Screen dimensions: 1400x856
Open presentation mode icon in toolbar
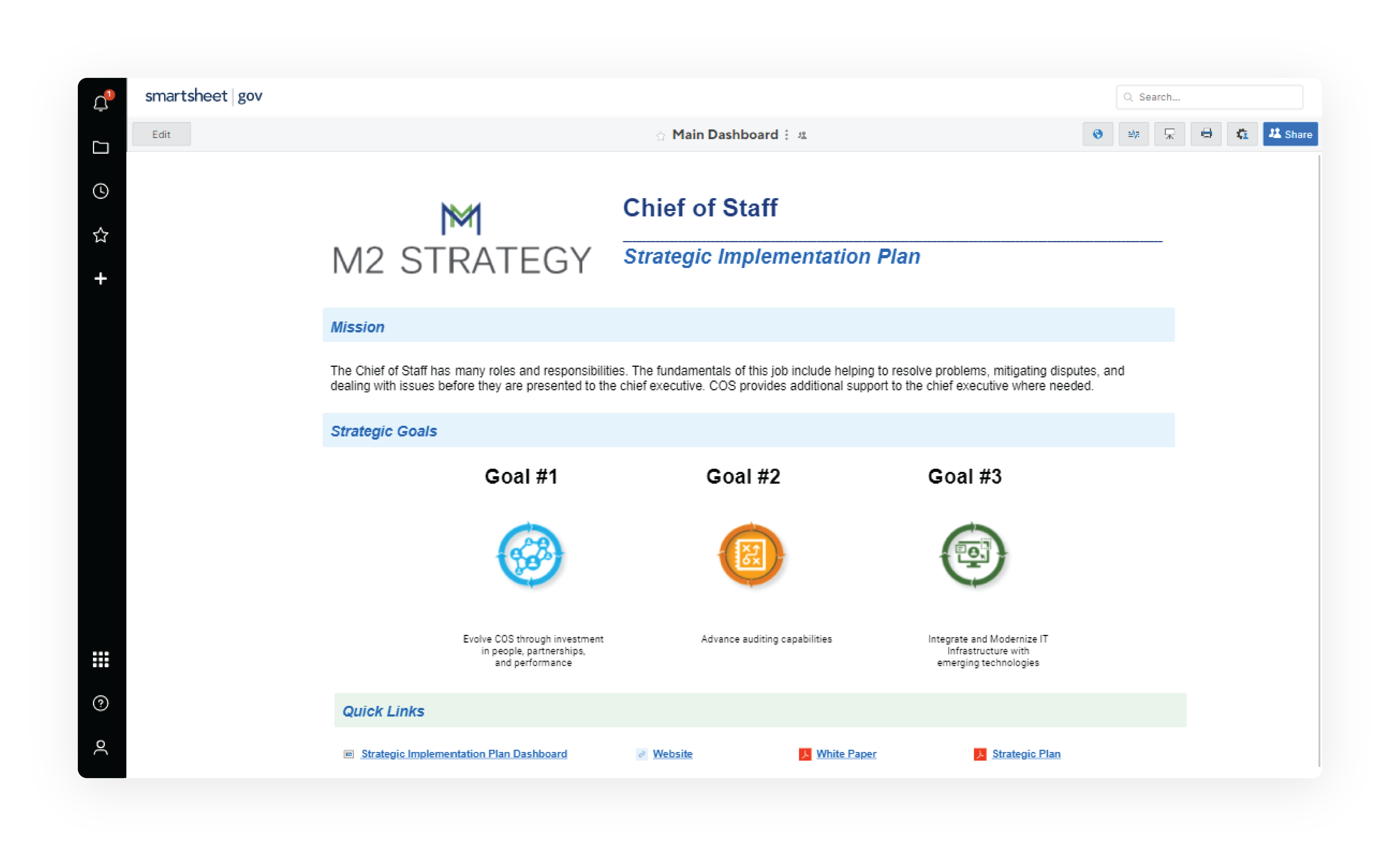click(1169, 134)
